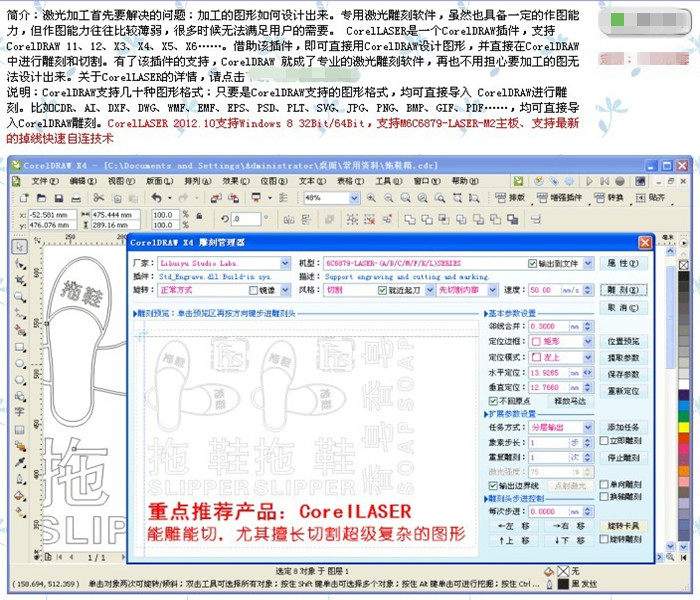Click the 保存参数 button
The width and height of the screenshot is (700, 600).
[623, 375]
